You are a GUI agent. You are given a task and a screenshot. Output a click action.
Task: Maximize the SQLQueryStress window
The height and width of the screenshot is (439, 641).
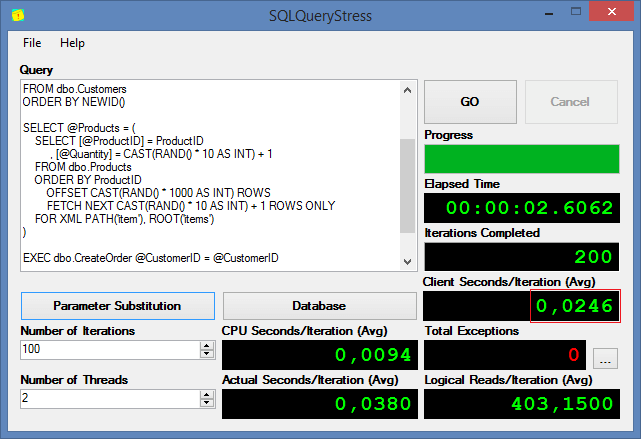tap(576, 11)
